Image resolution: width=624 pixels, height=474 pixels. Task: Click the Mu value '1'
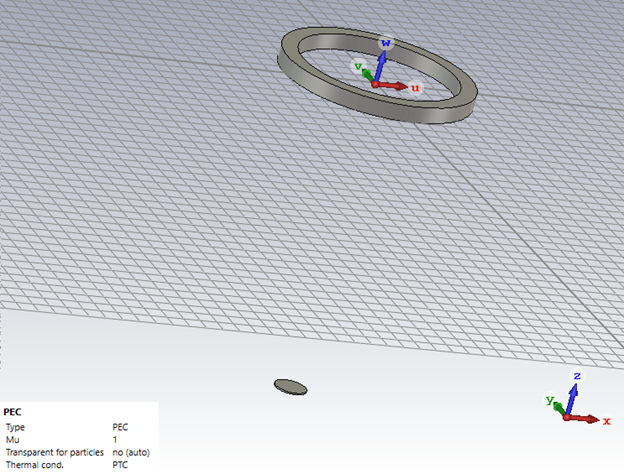click(x=115, y=440)
